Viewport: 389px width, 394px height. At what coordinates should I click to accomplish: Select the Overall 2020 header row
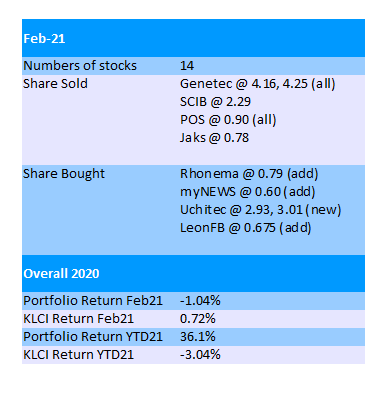pos(193,273)
